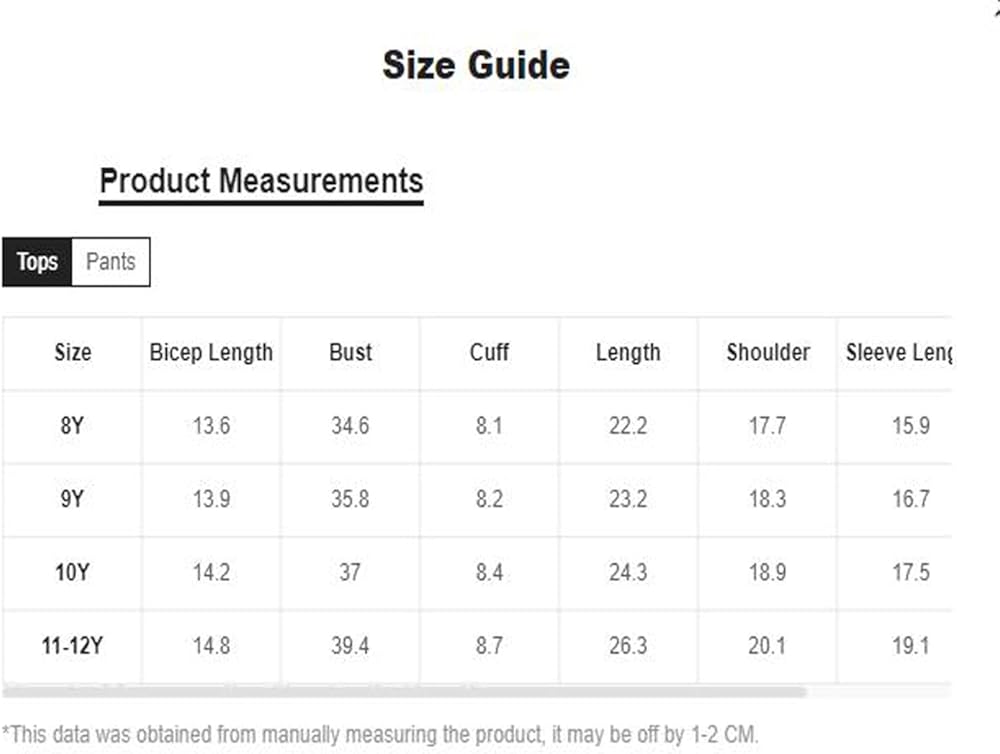This screenshot has height=754, width=1000.
Task: Switch to the Pants tab
Action: 110,262
